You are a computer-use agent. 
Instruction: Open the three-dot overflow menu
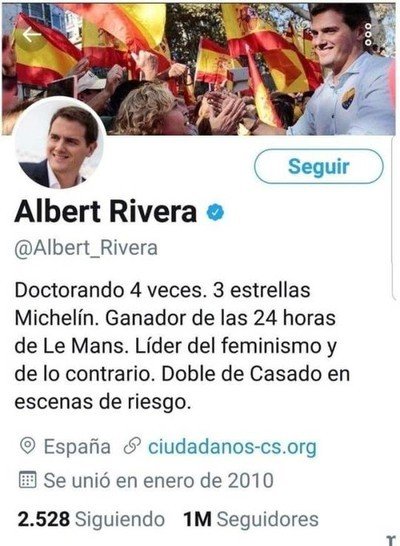pos(368,34)
